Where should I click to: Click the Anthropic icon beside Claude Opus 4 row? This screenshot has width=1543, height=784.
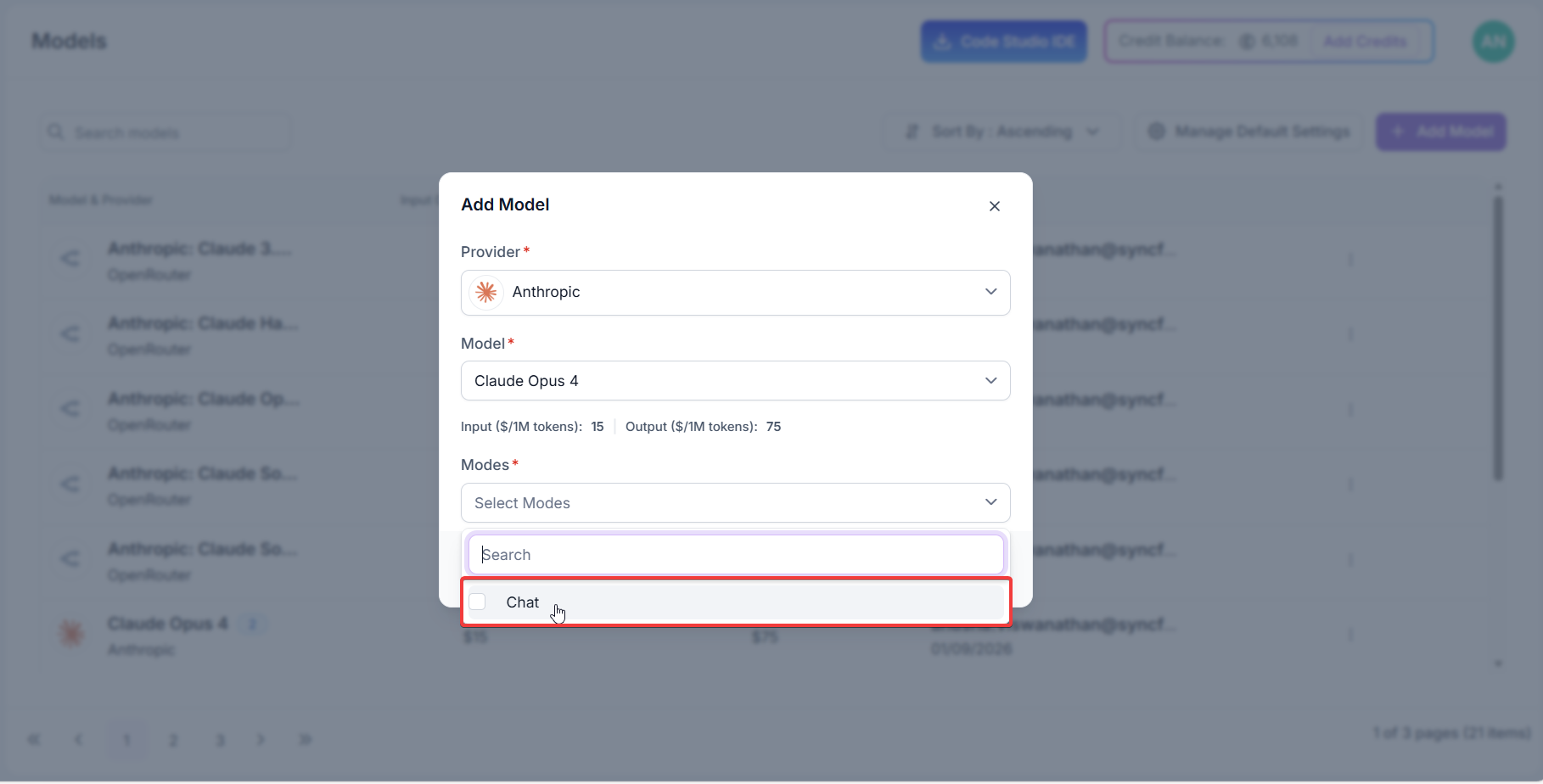point(71,634)
